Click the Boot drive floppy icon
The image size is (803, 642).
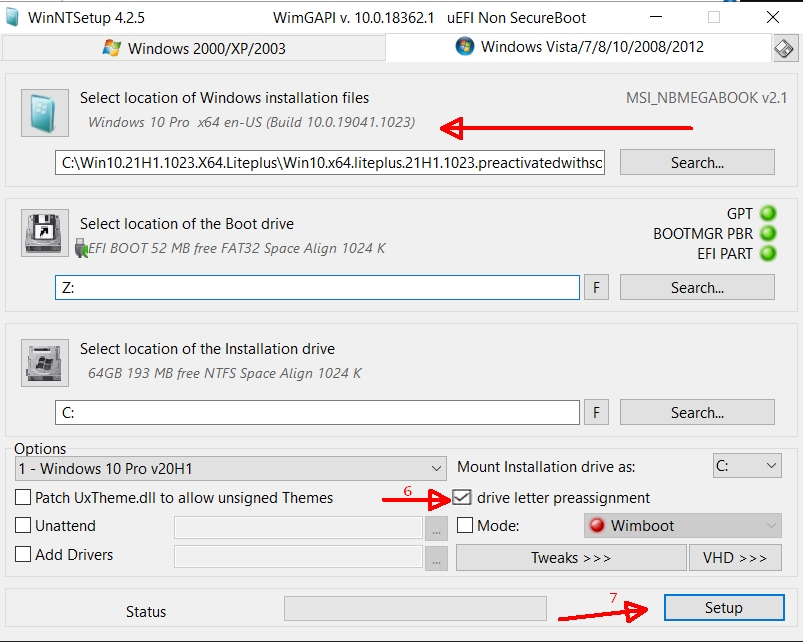[45, 232]
